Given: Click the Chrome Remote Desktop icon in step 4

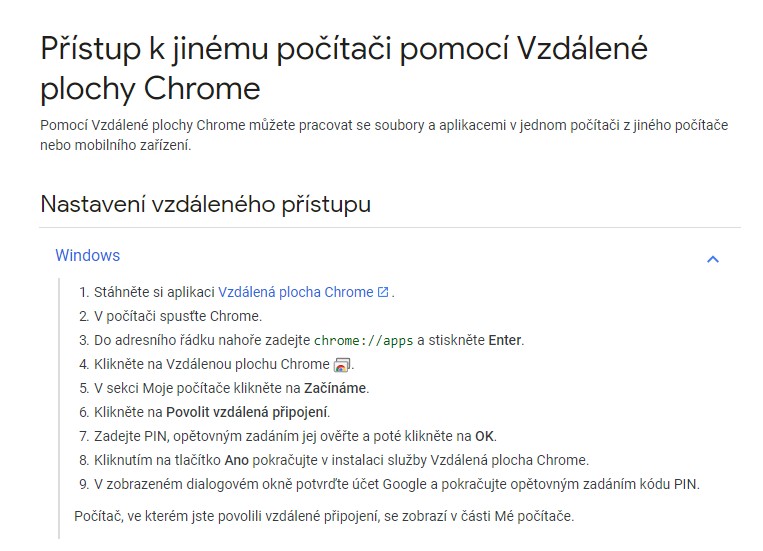Looking at the screenshot, I should coord(342,365).
